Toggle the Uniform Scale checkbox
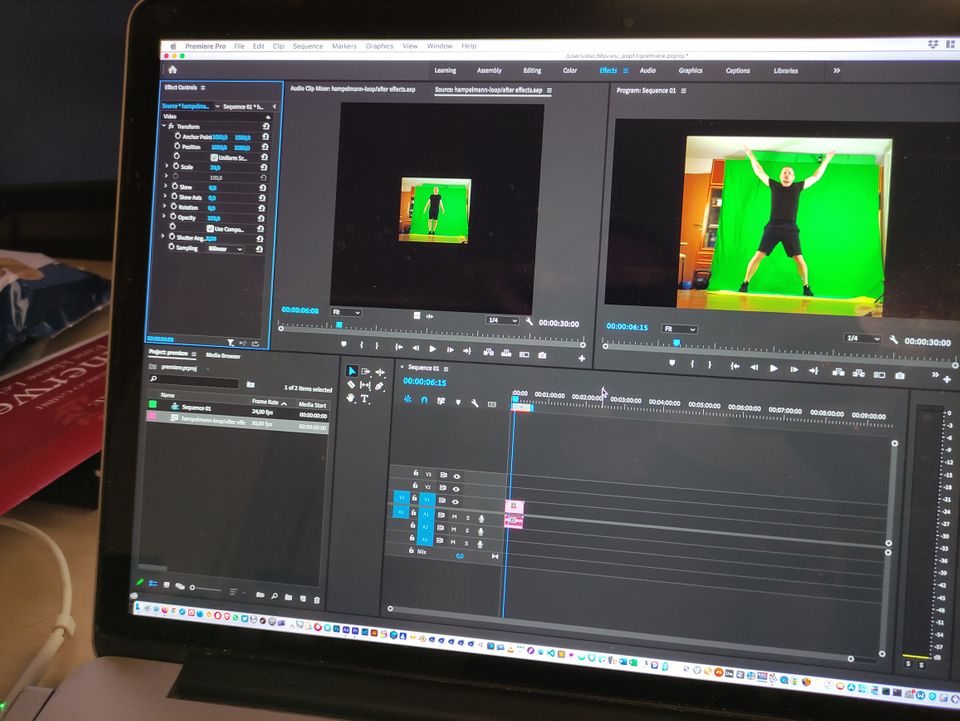Viewport: 960px width, 721px height. point(213,157)
